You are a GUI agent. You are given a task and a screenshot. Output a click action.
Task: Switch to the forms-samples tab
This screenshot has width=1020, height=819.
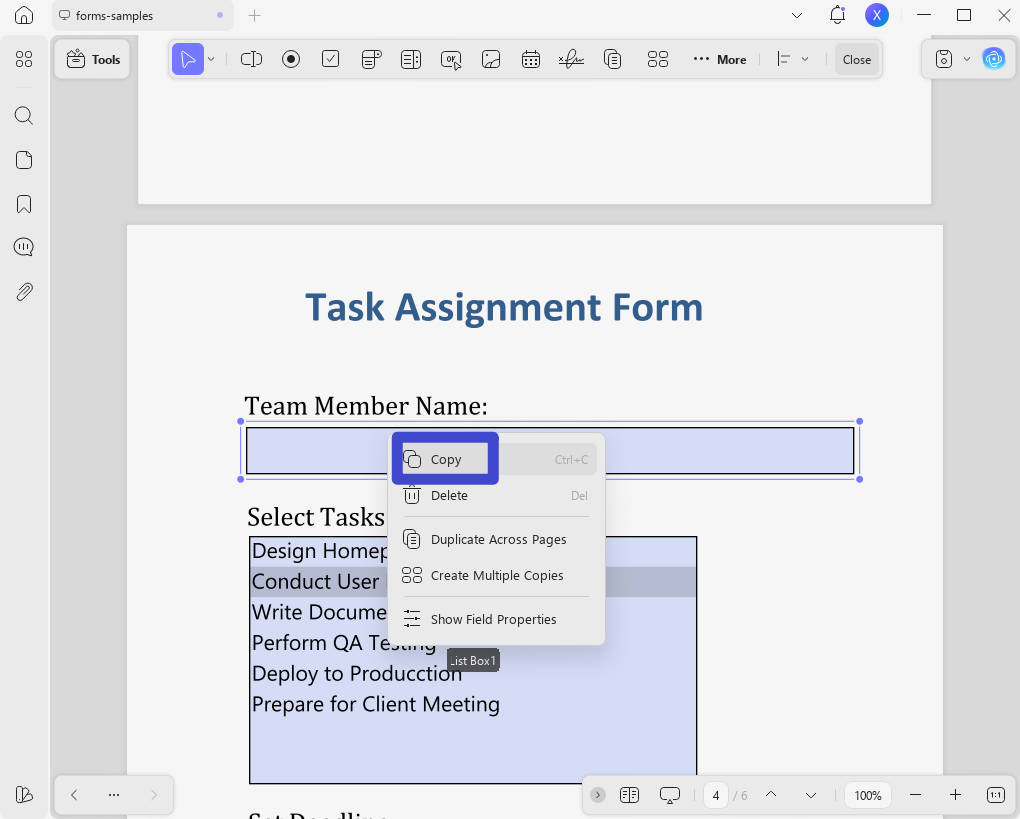coord(142,15)
